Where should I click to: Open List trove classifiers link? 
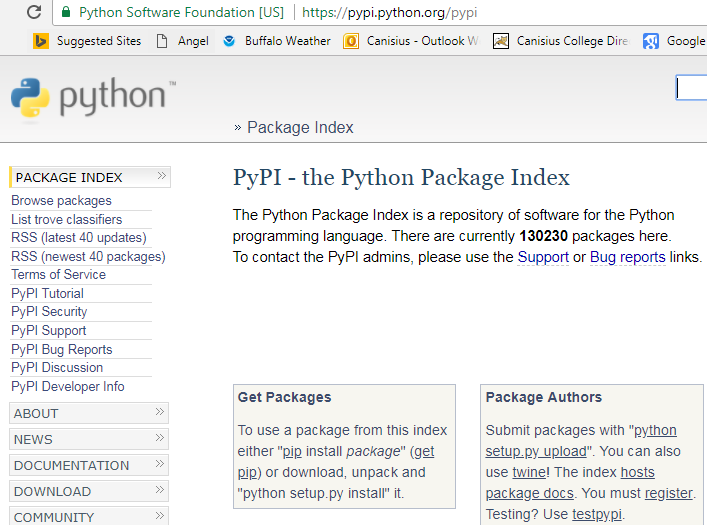[67, 219]
